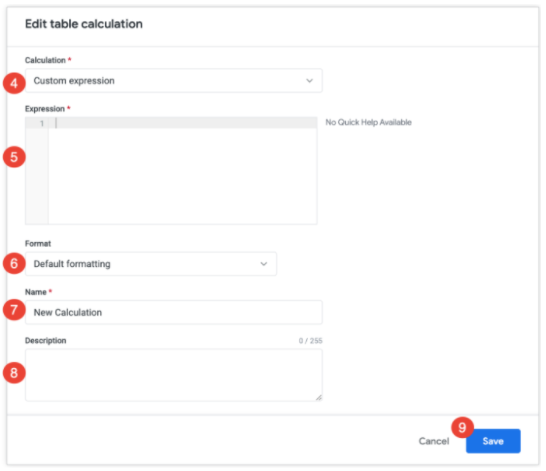The width and height of the screenshot is (546, 471).
Task: Click the Calculation dropdown chevron arrow
Action: [309, 81]
